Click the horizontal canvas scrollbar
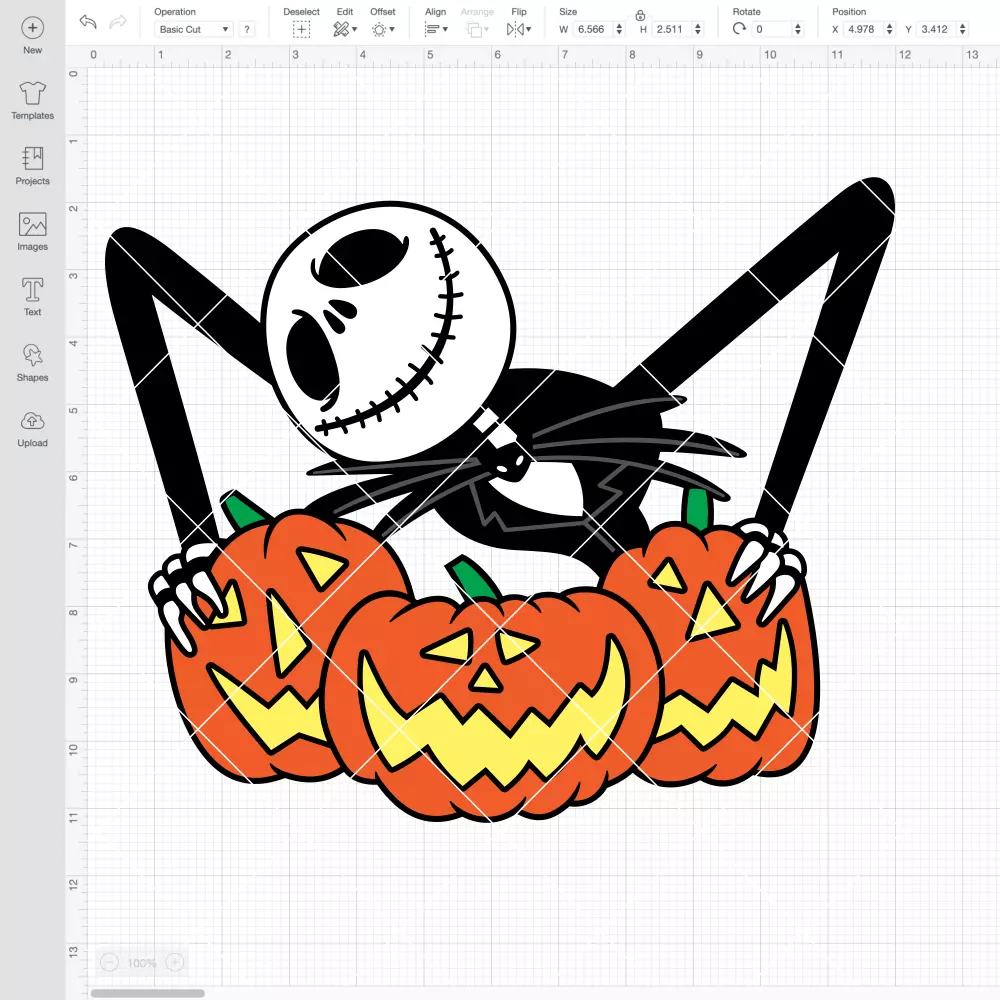Screen dimensions: 1000x1000 coord(147,993)
